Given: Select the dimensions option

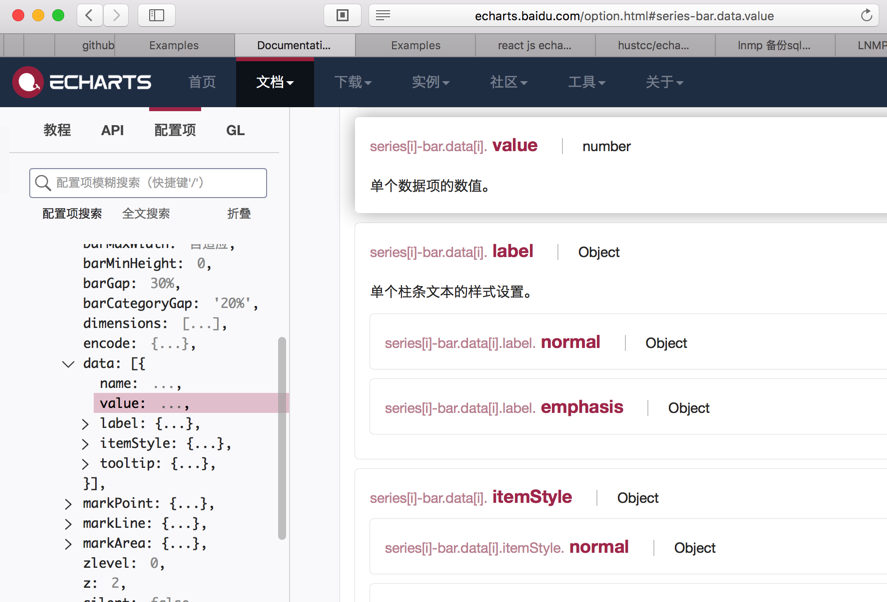Looking at the screenshot, I should click(155, 324).
